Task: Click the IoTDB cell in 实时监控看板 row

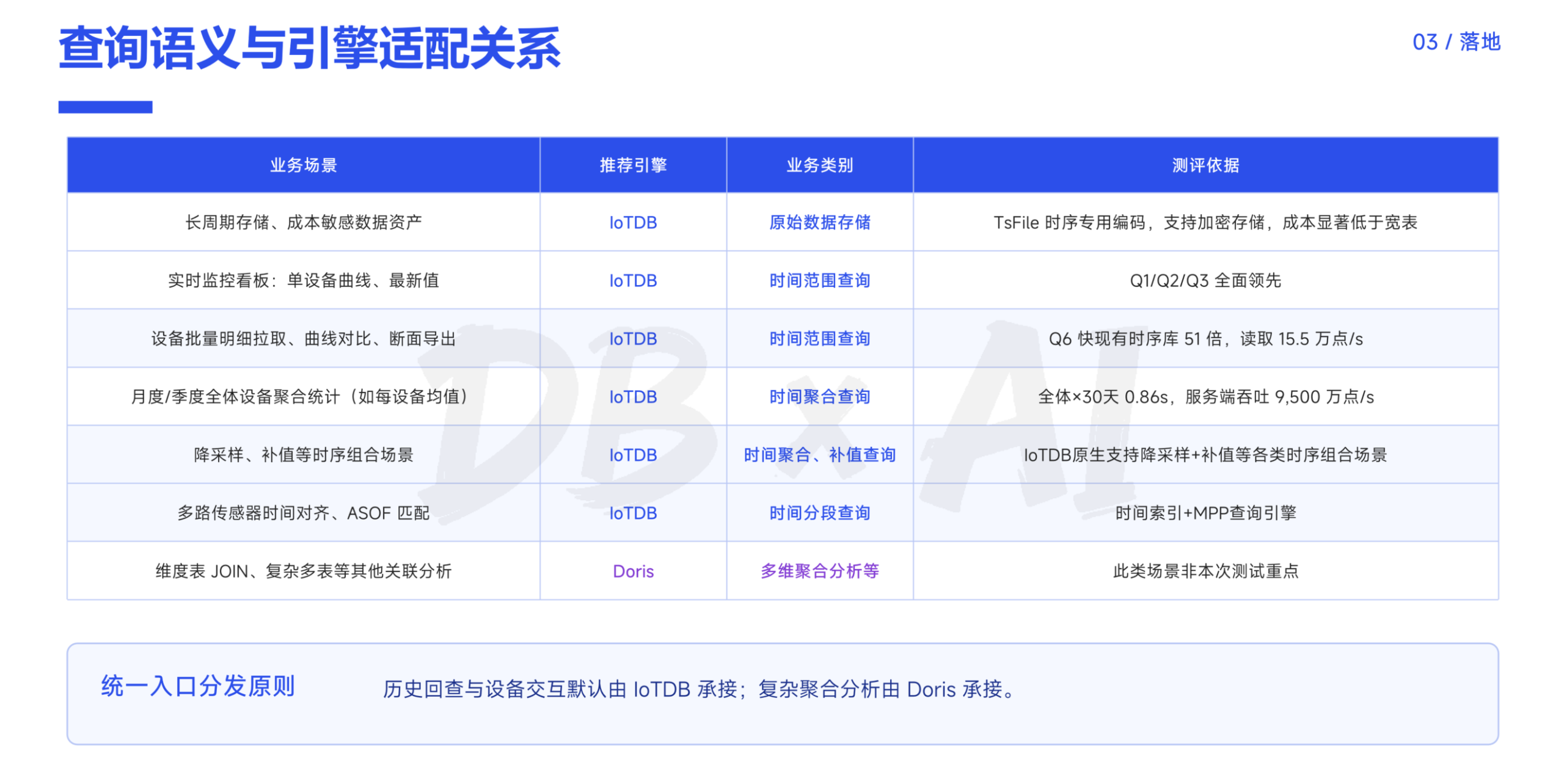Action: (633, 280)
